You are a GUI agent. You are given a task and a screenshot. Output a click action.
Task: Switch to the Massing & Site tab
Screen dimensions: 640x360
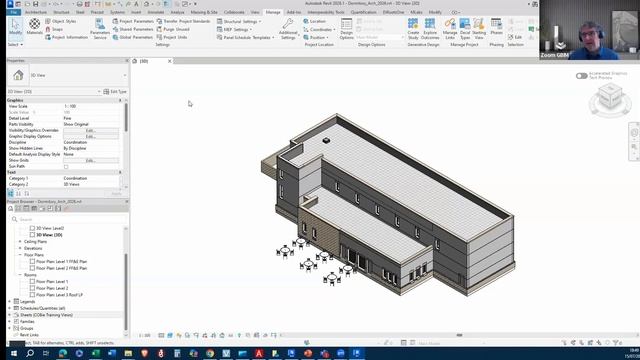coord(204,12)
